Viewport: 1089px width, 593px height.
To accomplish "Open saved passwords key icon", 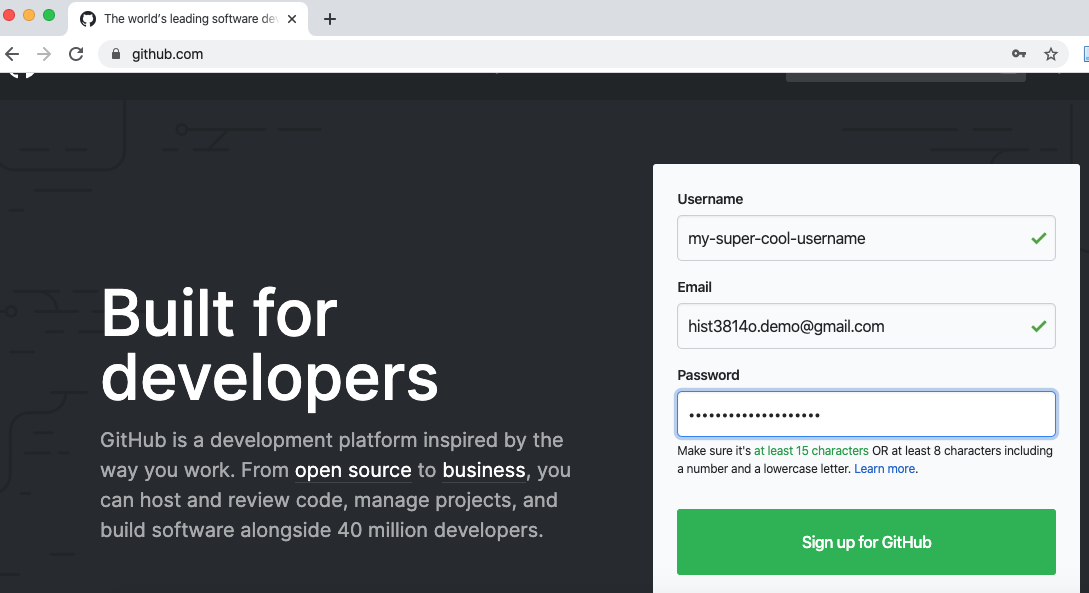I will coord(1019,54).
